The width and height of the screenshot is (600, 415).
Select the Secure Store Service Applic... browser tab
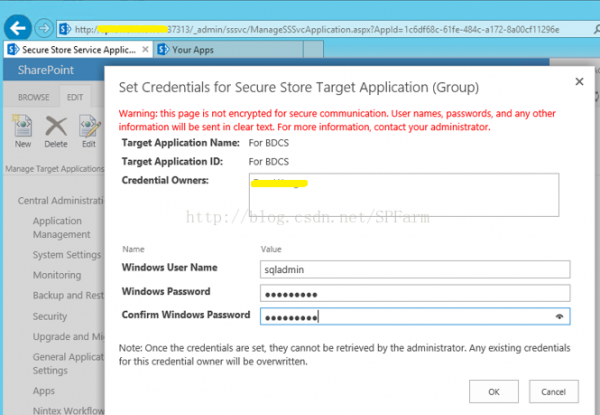(x=78, y=49)
